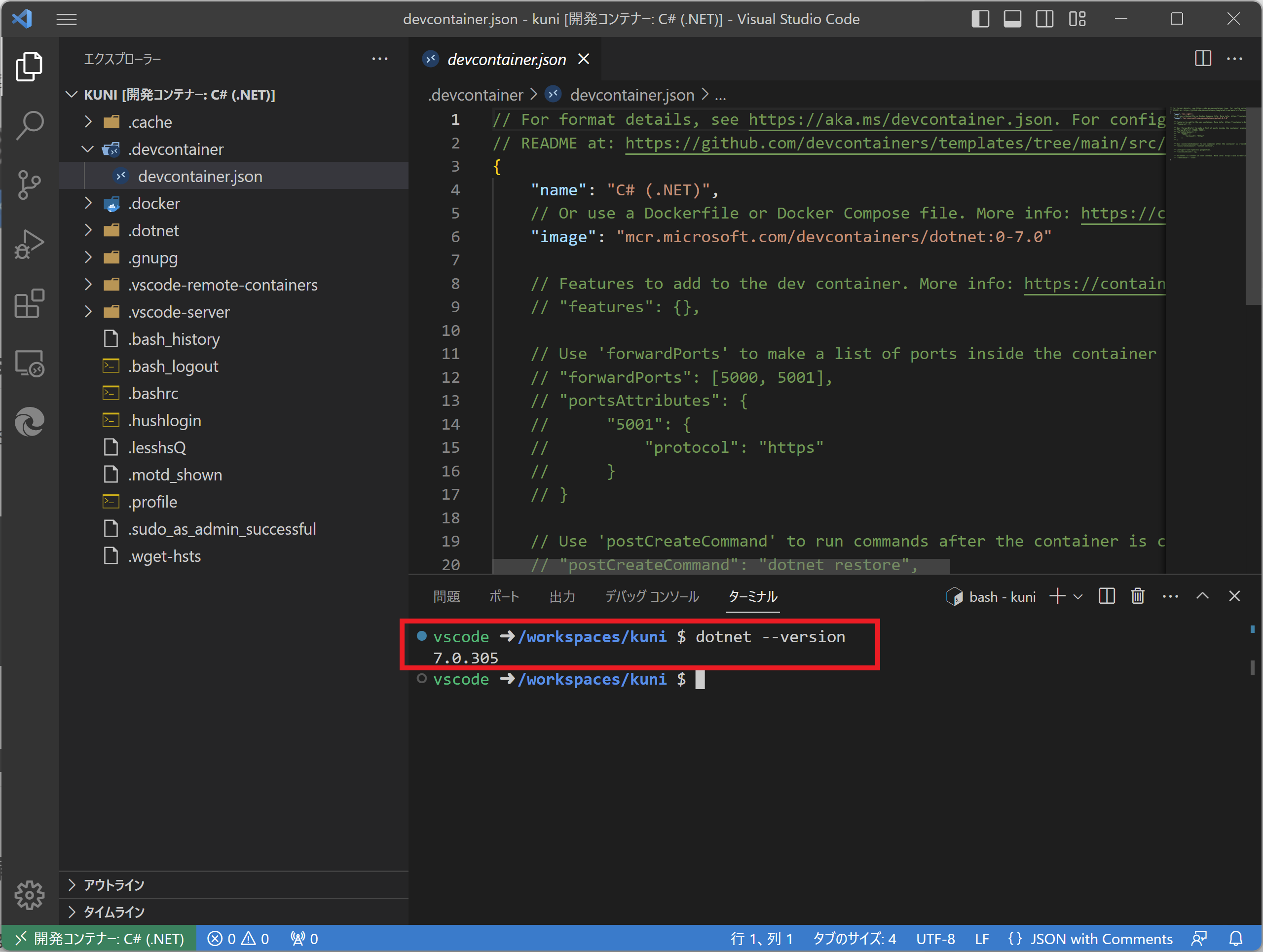Open the Search view in activity bar

[x=29, y=126]
